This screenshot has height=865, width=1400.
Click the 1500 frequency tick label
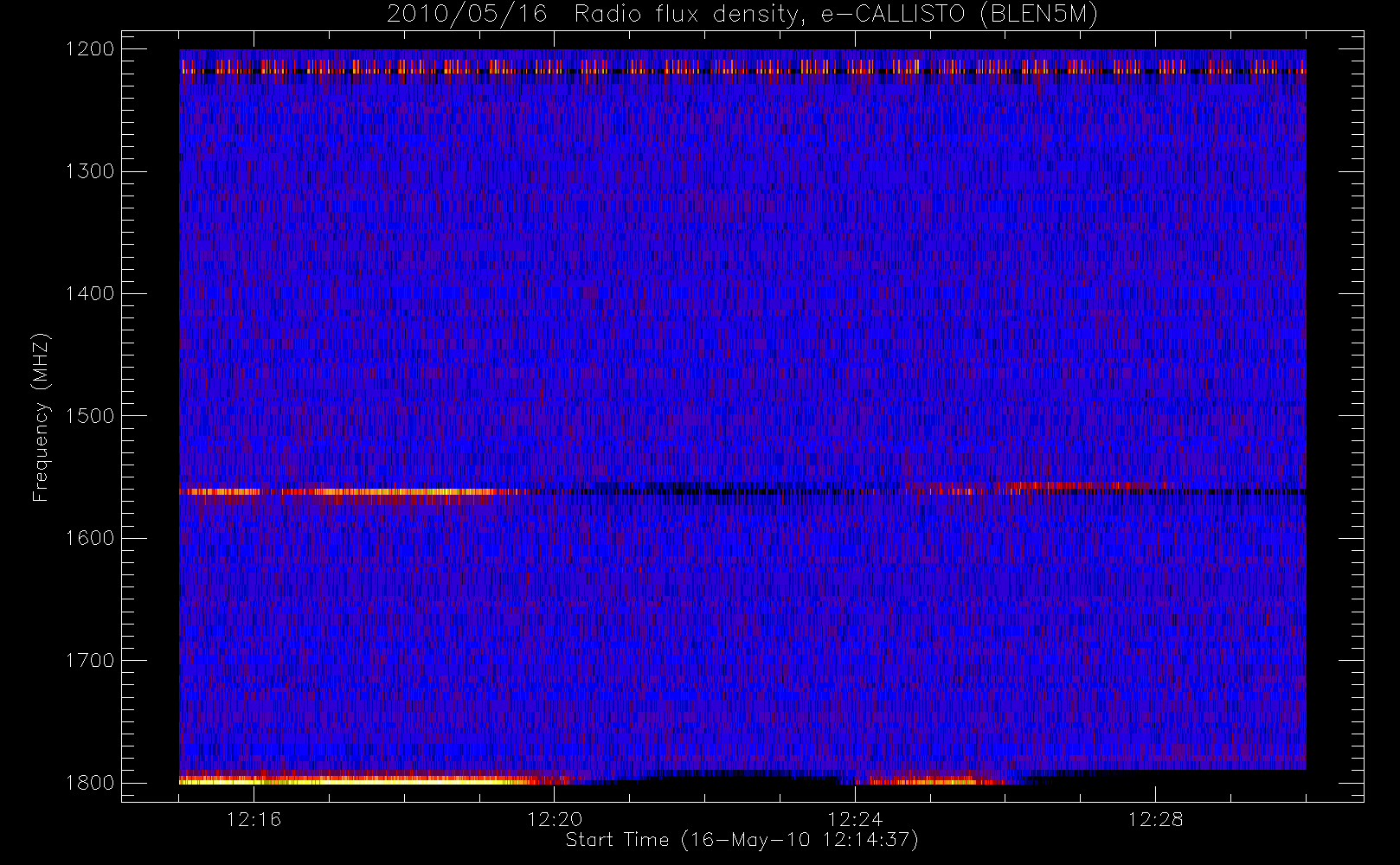point(90,416)
